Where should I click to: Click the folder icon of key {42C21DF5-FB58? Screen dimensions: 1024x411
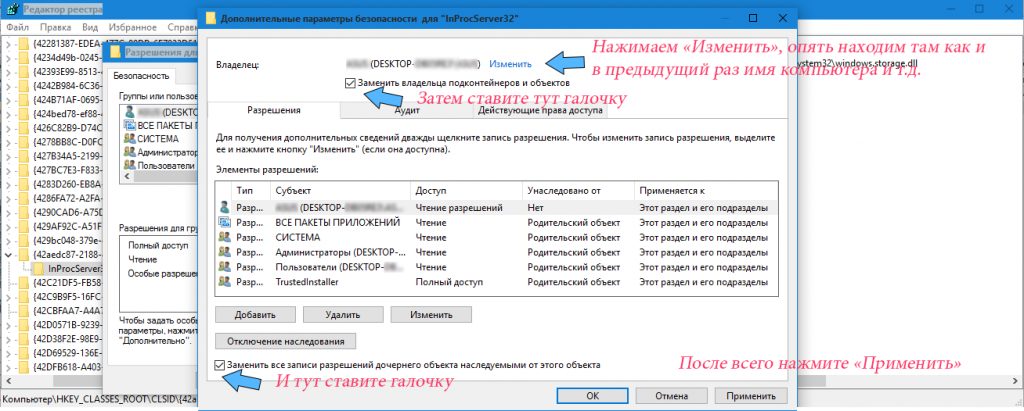[x=24, y=283]
